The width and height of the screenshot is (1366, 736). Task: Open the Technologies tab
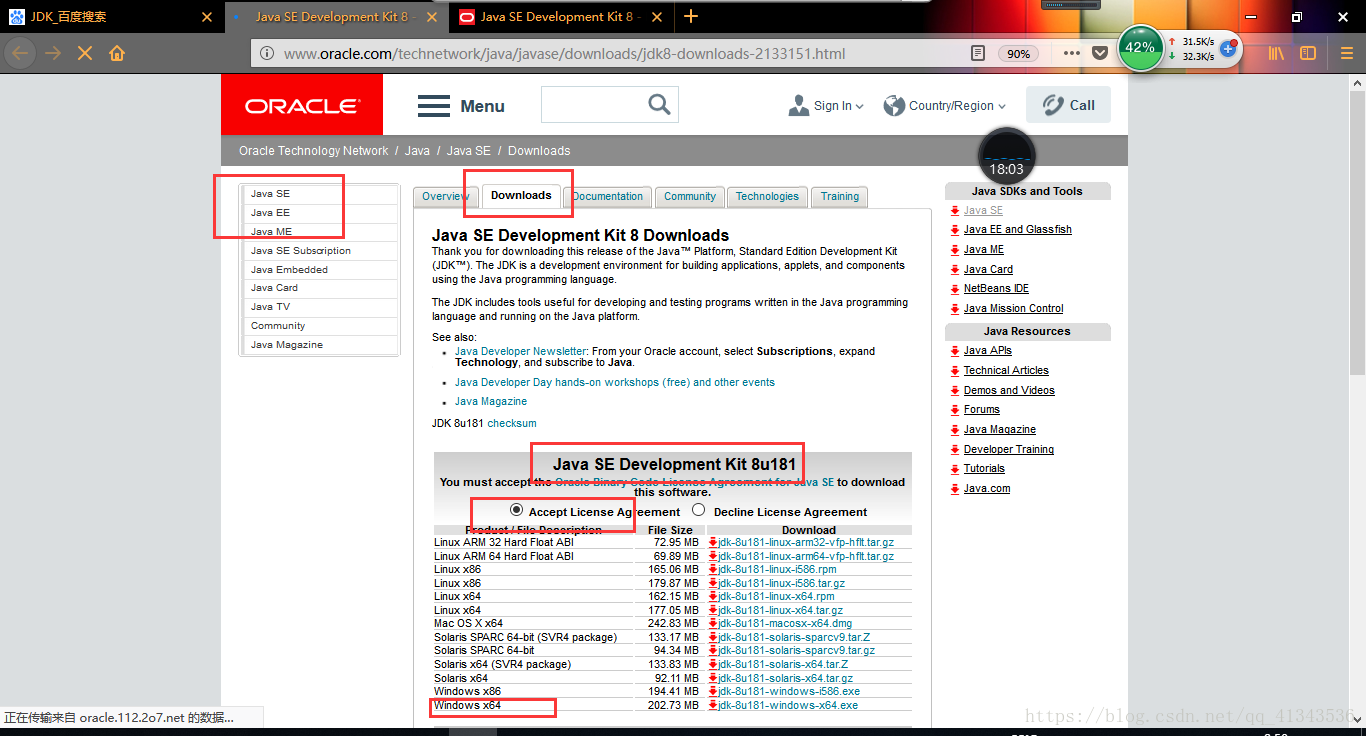pos(767,196)
